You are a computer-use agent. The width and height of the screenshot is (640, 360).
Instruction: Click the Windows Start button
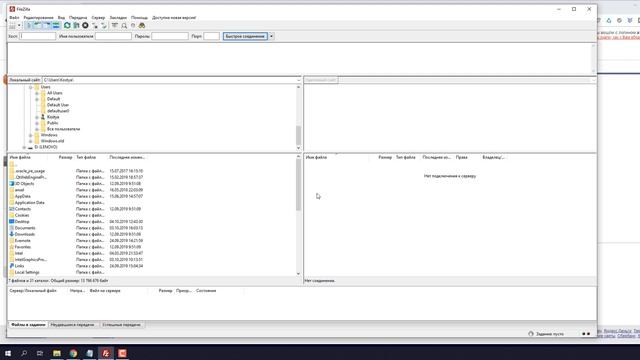tap(8, 353)
